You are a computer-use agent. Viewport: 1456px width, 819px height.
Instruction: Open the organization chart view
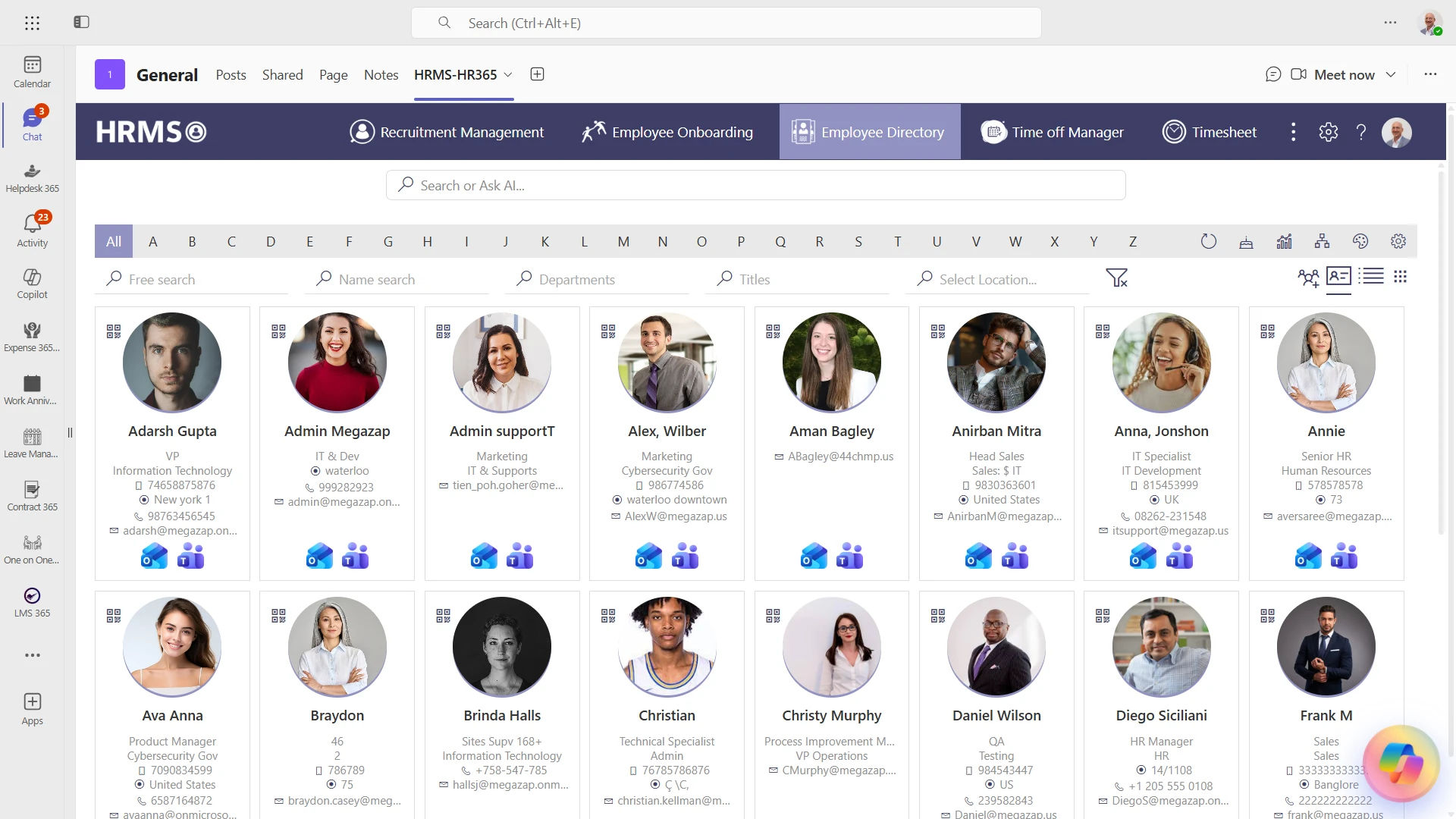point(1323,241)
